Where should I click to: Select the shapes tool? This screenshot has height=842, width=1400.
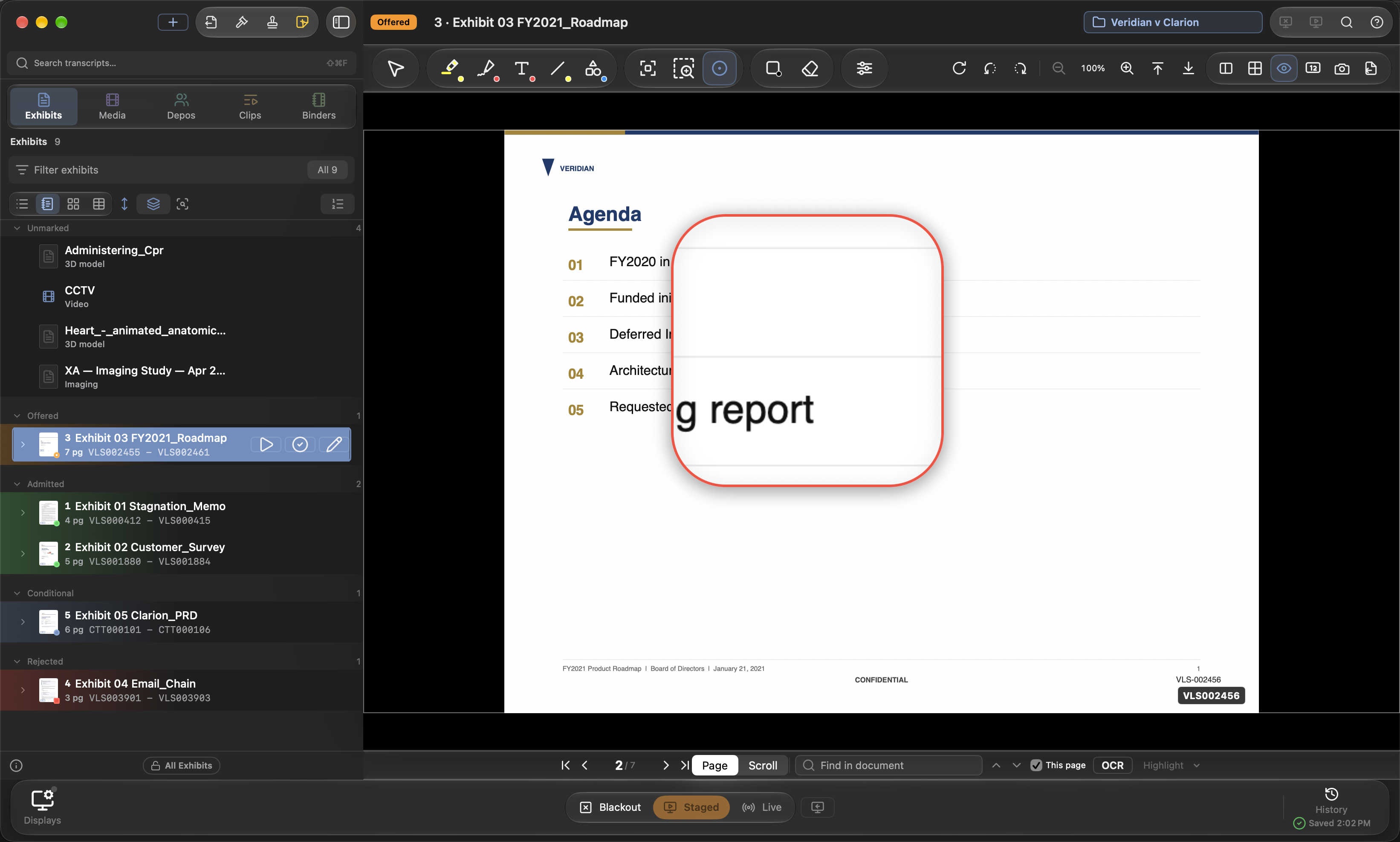tap(594, 69)
